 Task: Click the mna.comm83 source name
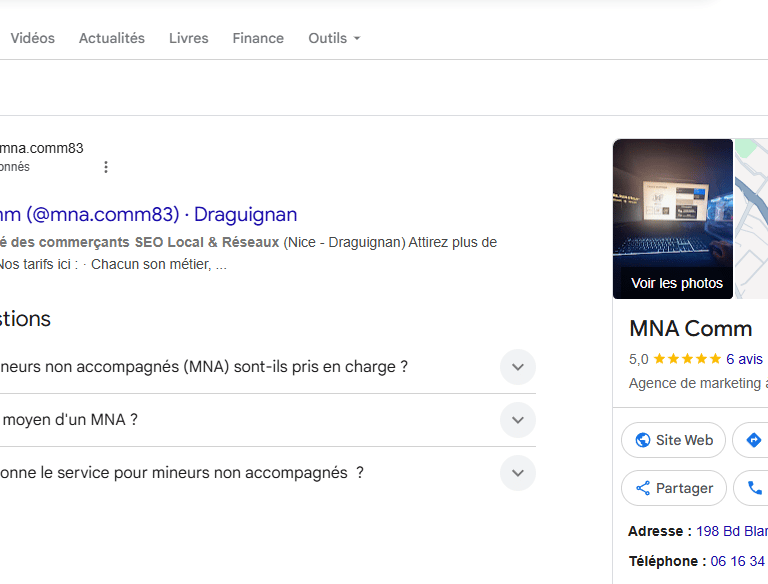pos(42,148)
